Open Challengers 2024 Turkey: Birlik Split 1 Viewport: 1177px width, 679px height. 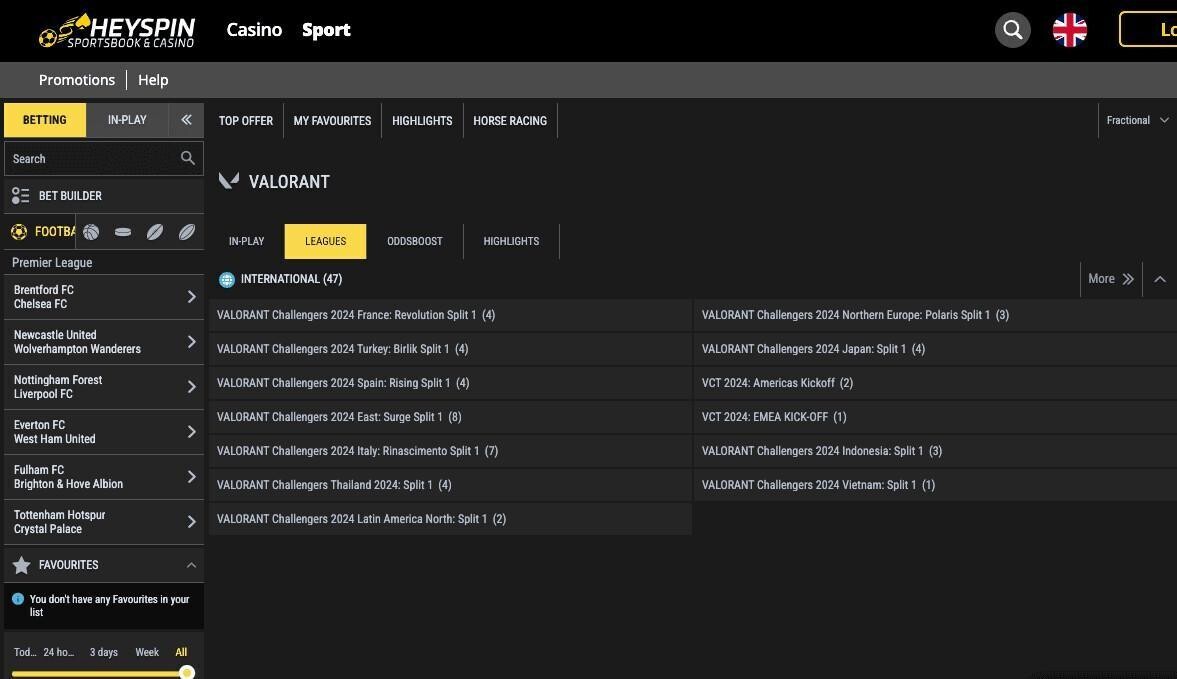[x=450, y=349]
